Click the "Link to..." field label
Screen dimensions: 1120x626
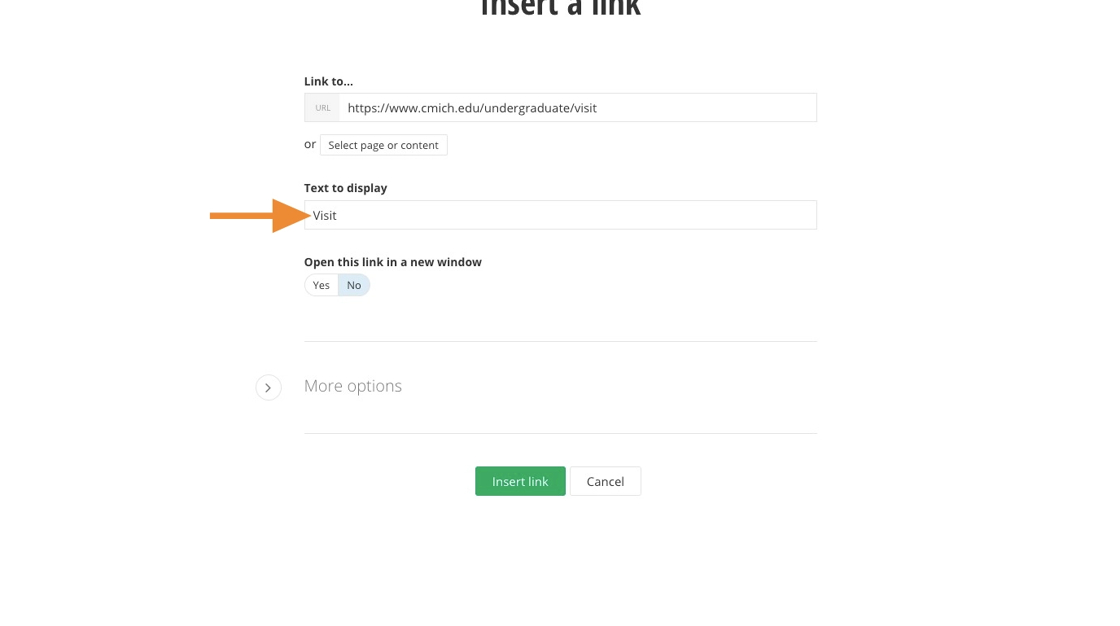[x=328, y=81]
